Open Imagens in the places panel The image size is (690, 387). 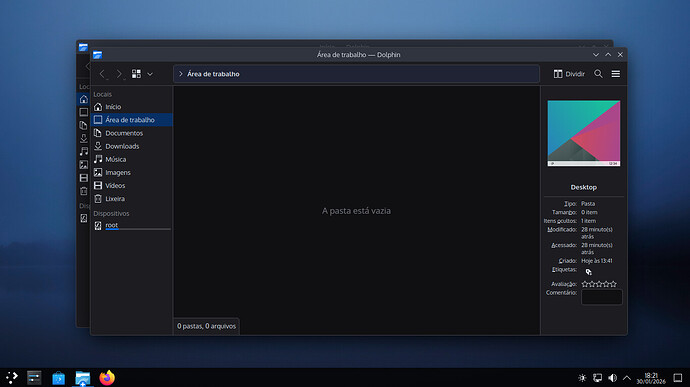click(x=132, y=173)
